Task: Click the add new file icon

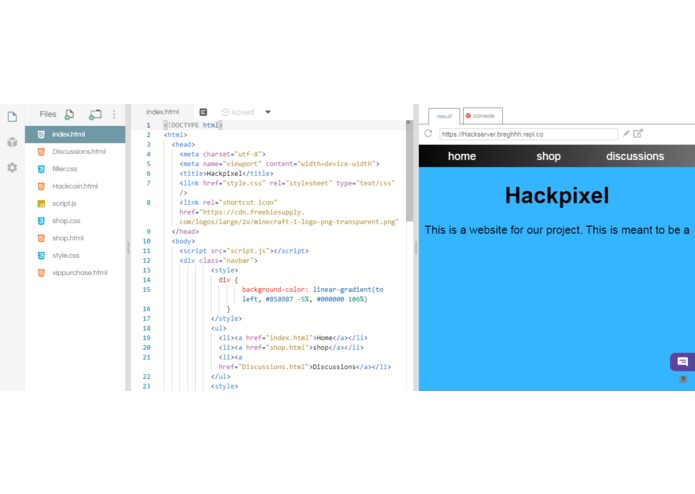Action: coord(69,114)
